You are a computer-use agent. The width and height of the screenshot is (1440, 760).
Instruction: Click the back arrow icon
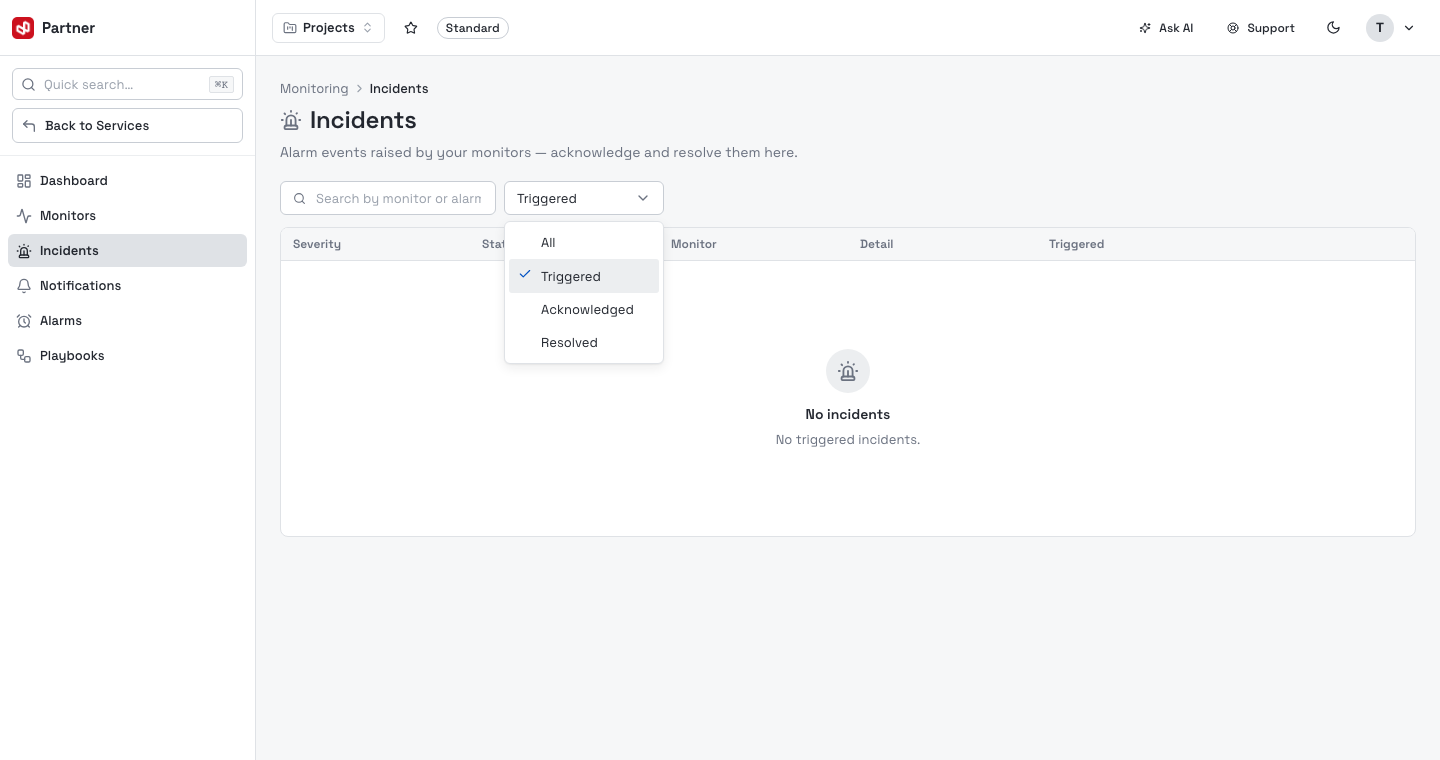click(29, 126)
